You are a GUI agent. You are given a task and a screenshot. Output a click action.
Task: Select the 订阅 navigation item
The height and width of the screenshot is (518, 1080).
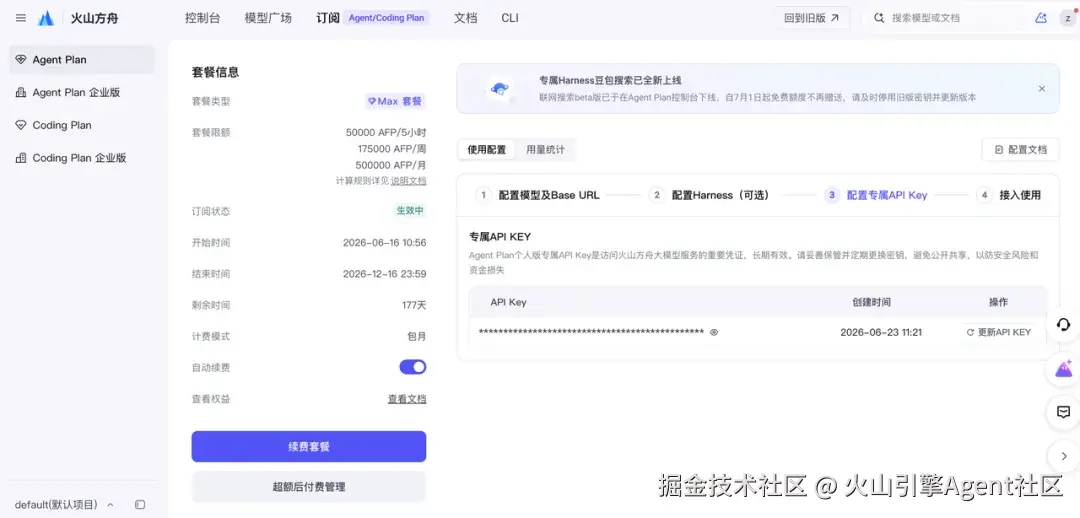tap(327, 18)
